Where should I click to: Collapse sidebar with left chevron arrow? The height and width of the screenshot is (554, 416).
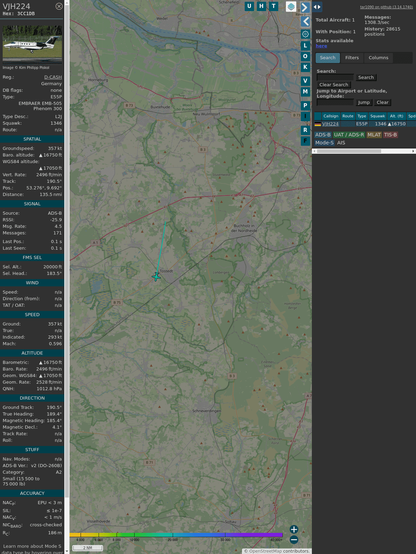[x=306, y=22]
